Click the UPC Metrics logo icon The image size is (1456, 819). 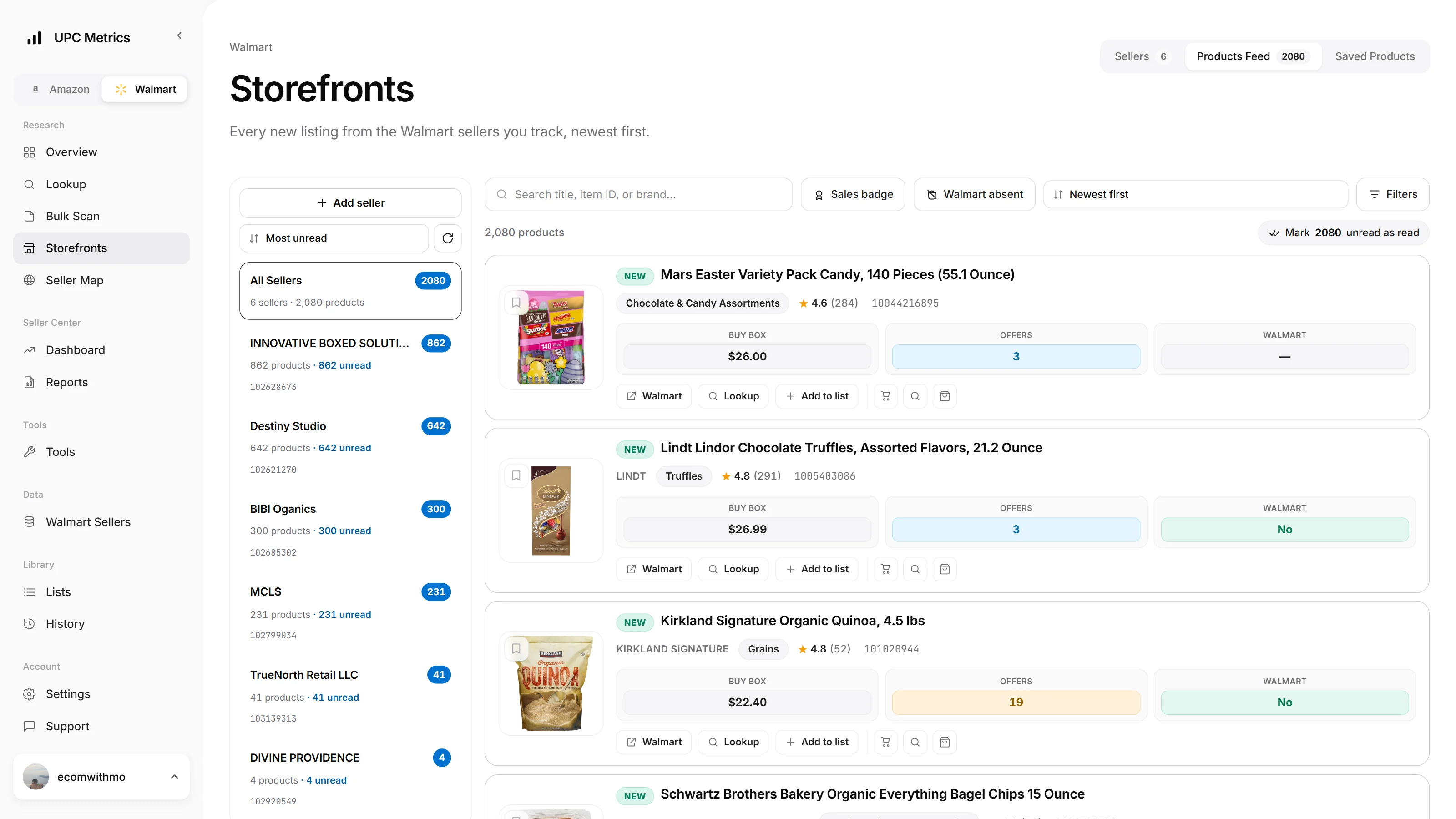[x=35, y=38]
